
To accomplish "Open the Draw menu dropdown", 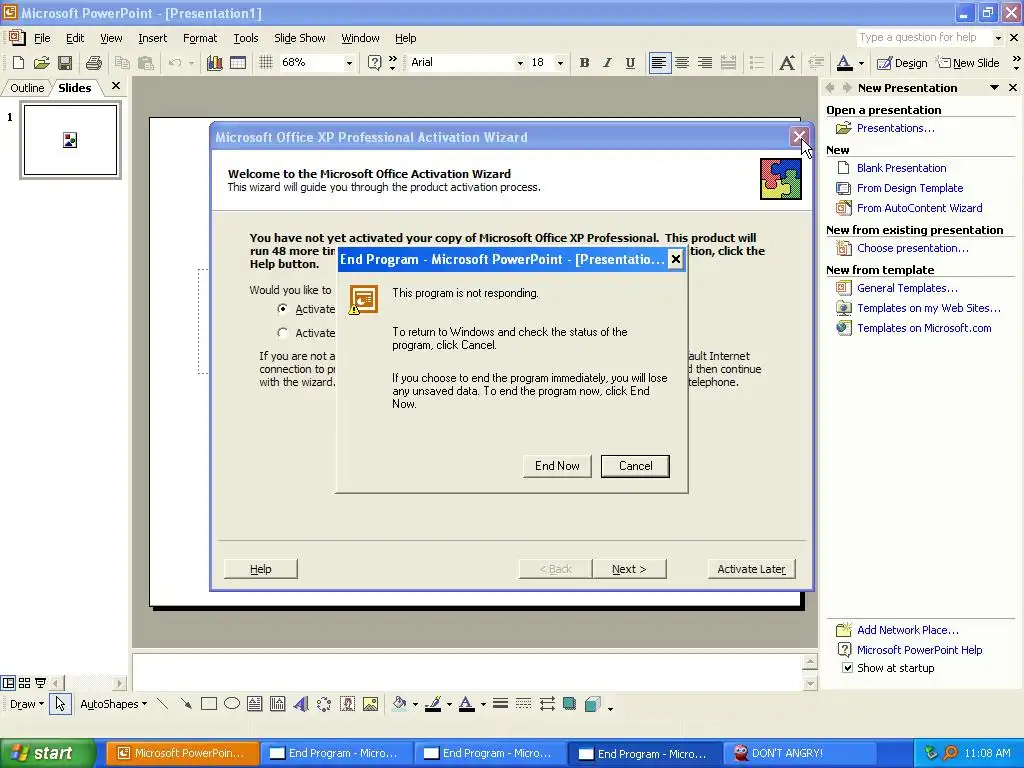I will coord(27,704).
